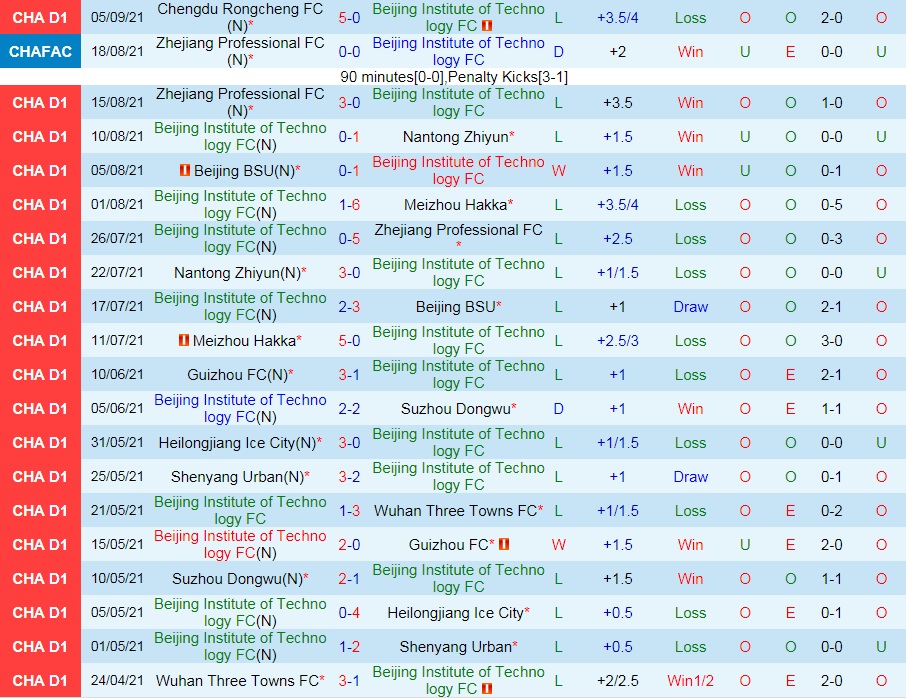Click red card icon next to Meizhou Hakka on 11/07/21
The width and height of the screenshot is (906, 698).
pos(184,341)
